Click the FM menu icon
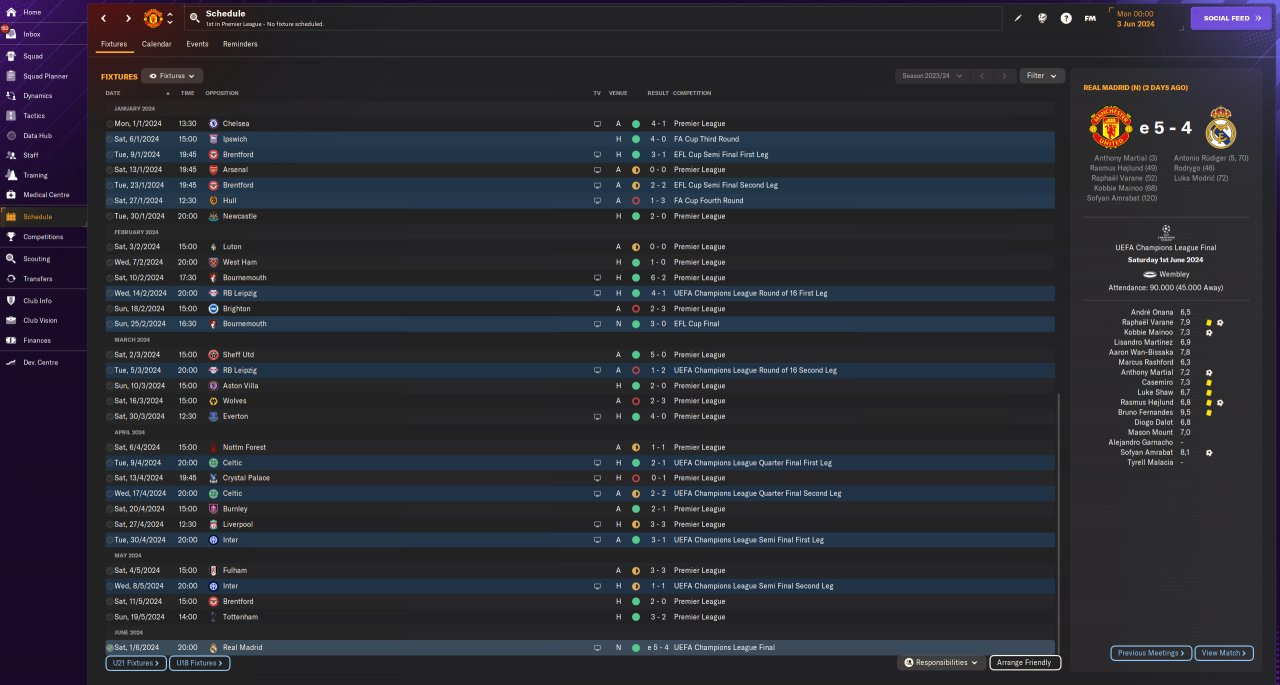 click(x=1090, y=18)
